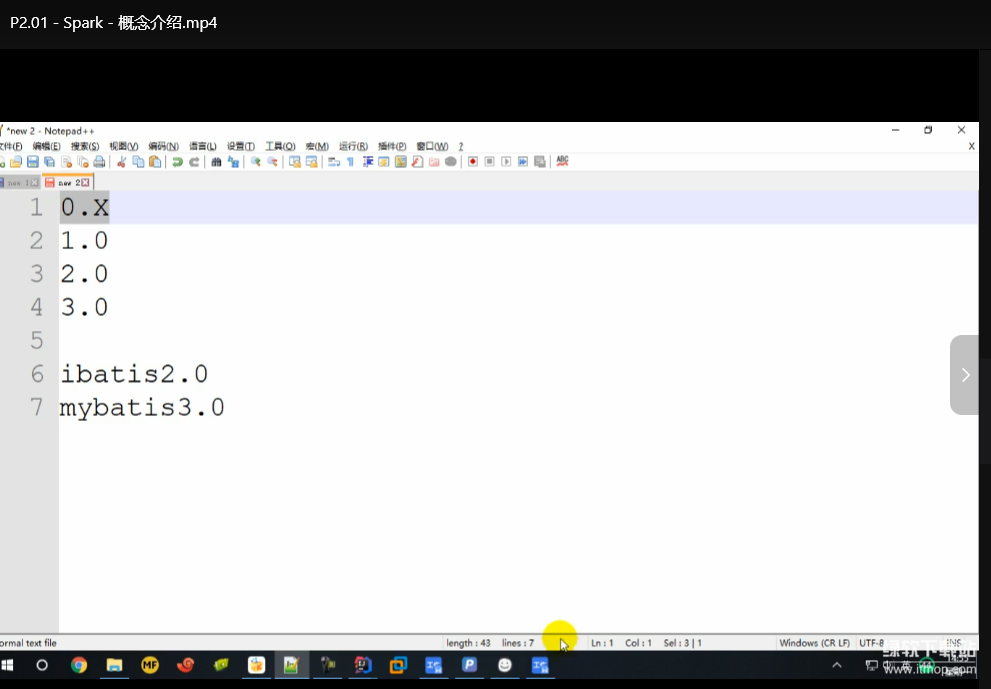Click the Zoom in magnifier icon
991x689 pixels.
pos(256,162)
